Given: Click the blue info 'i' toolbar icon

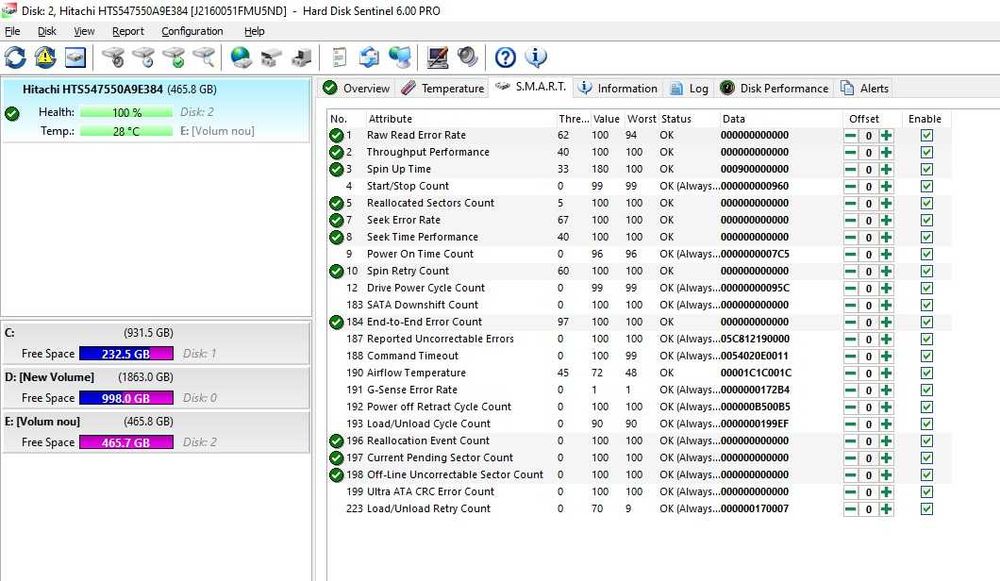Looking at the screenshot, I should (536, 57).
